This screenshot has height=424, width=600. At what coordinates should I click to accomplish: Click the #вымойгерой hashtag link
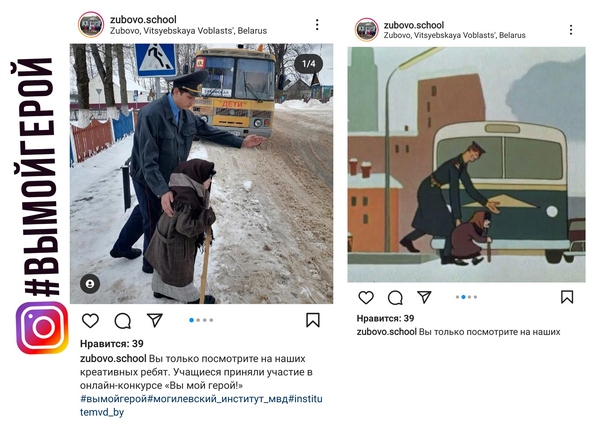(x=114, y=399)
